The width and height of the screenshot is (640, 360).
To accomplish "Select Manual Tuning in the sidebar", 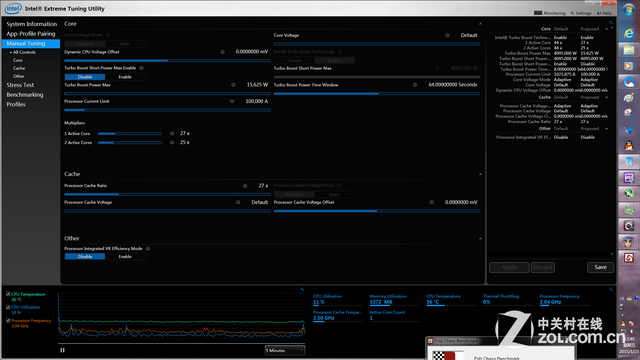I will click(x=31, y=43).
